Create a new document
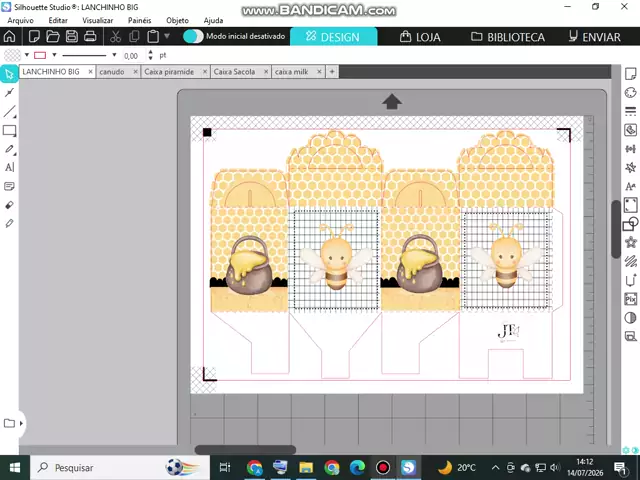This screenshot has height=480, width=640. pos(34,36)
